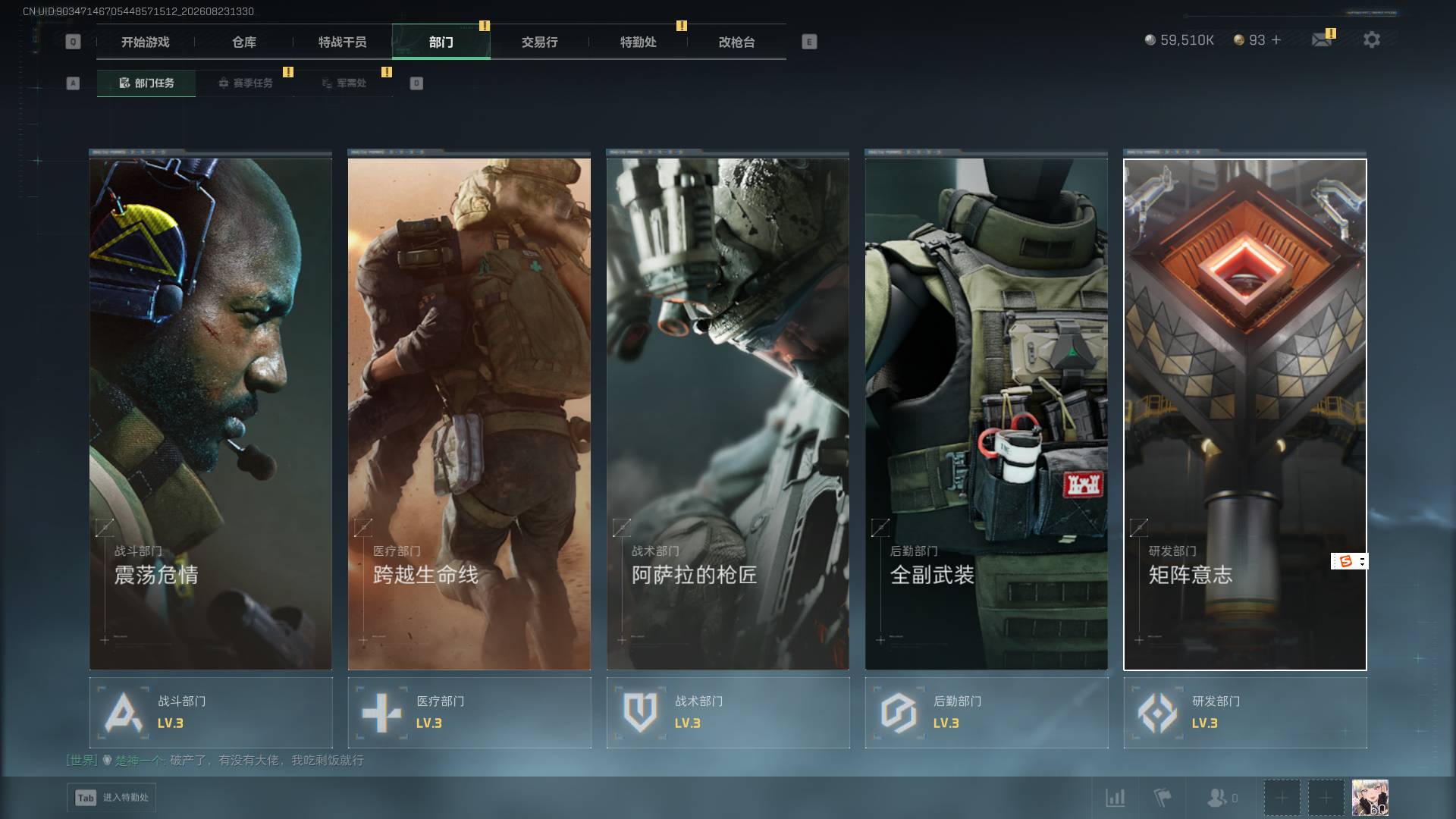Open the 特勤处 tab
Screen dimensions: 1456x819
[x=639, y=42]
